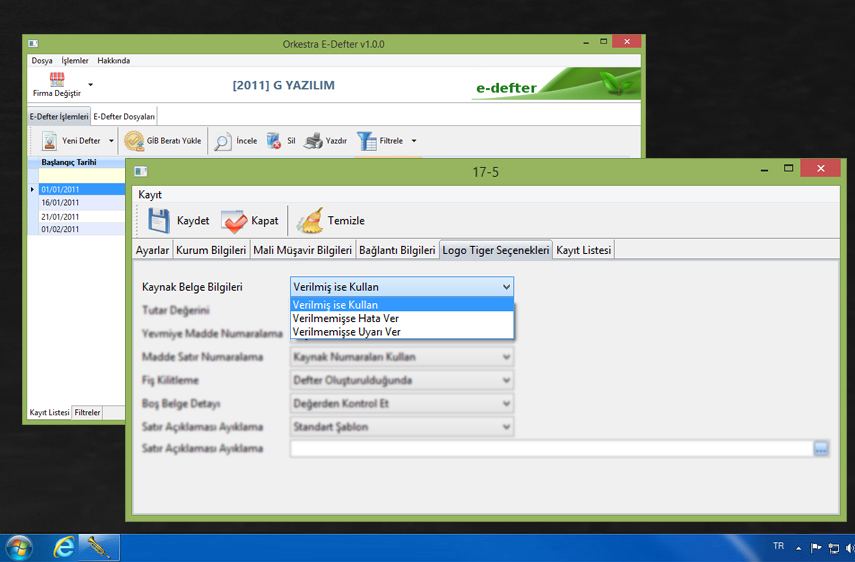Click the Firma Değiştir icon in Orkestra window
Screen dimensions: 855x562
coord(57,80)
